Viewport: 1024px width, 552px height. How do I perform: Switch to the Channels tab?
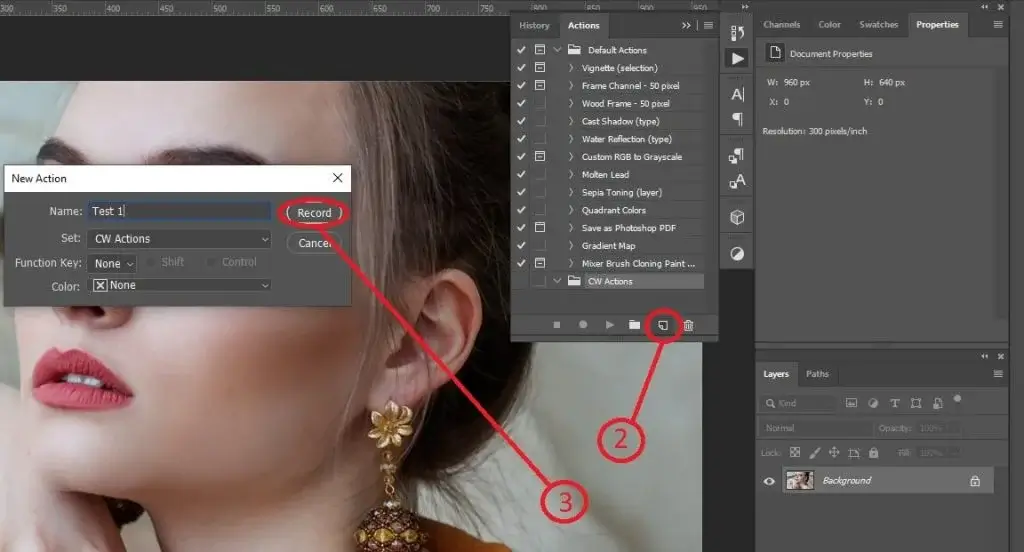781,24
